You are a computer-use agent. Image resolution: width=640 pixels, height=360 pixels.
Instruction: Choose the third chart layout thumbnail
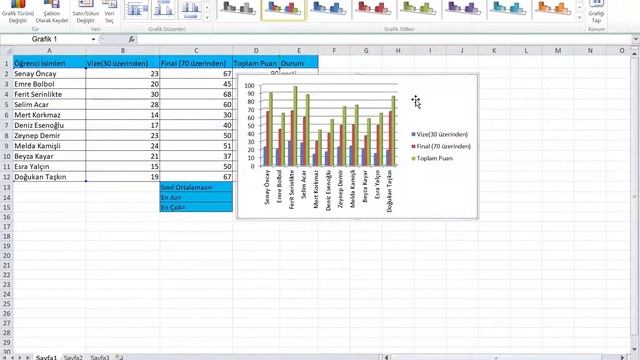[190, 10]
